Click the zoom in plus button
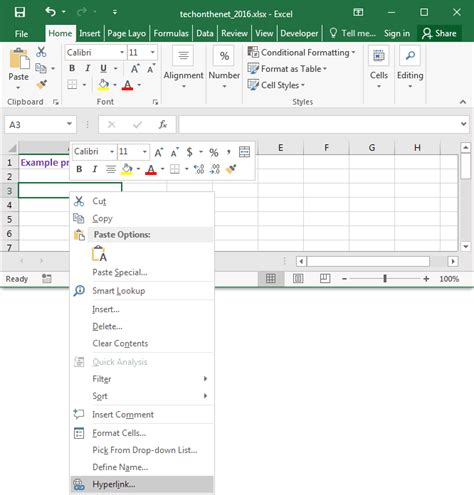This screenshot has width=474, height=495. click(426, 278)
